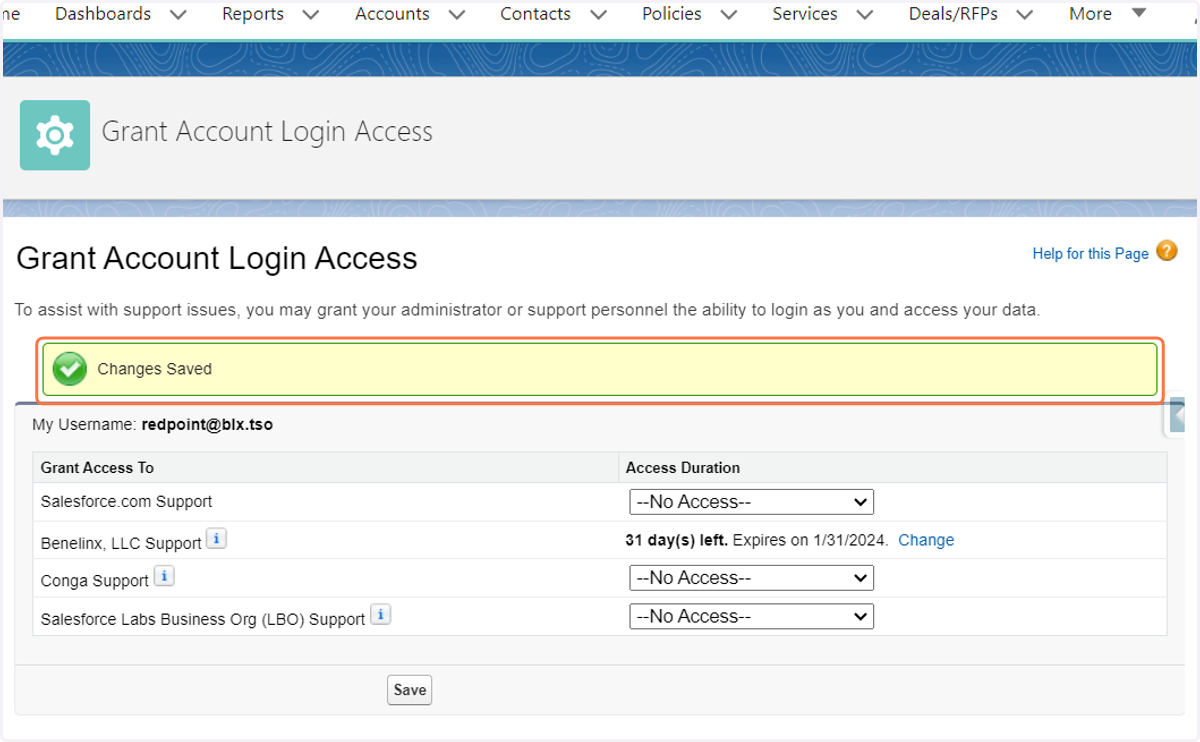1200x742 pixels.
Task: Open the Dashboards tab
Action: pyautogui.click(x=103, y=14)
